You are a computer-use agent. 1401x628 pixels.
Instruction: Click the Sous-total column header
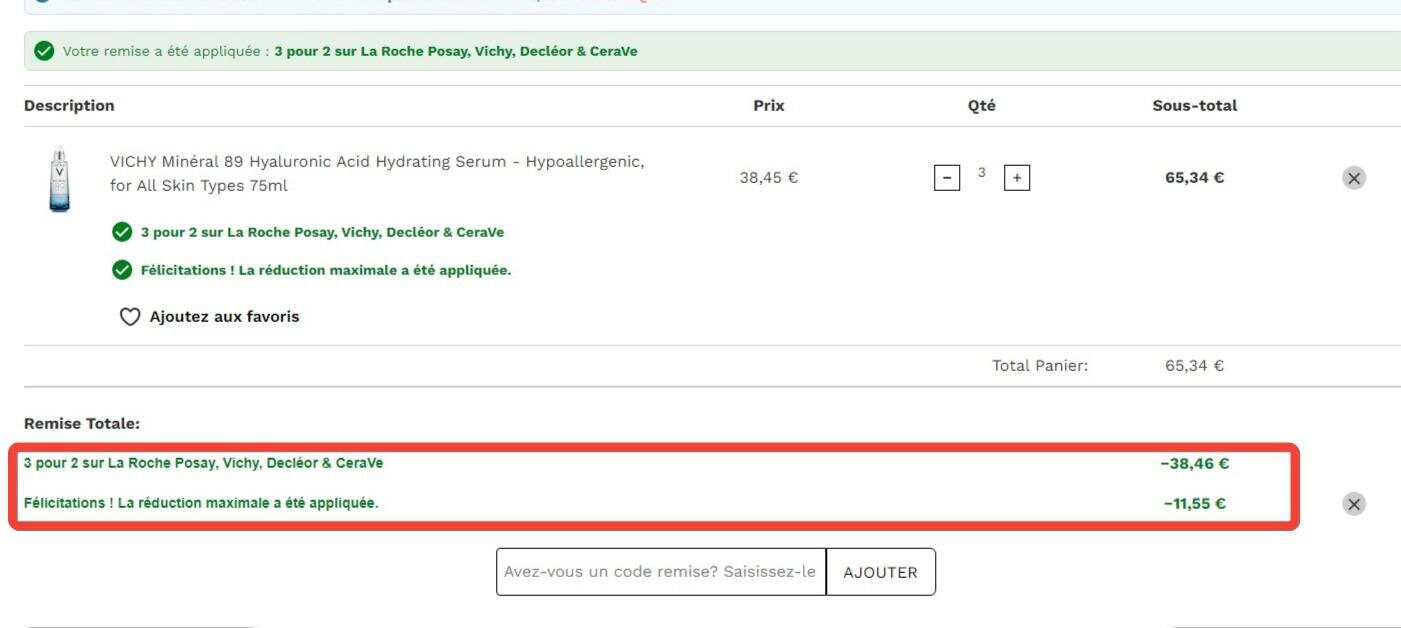tap(1195, 105)
